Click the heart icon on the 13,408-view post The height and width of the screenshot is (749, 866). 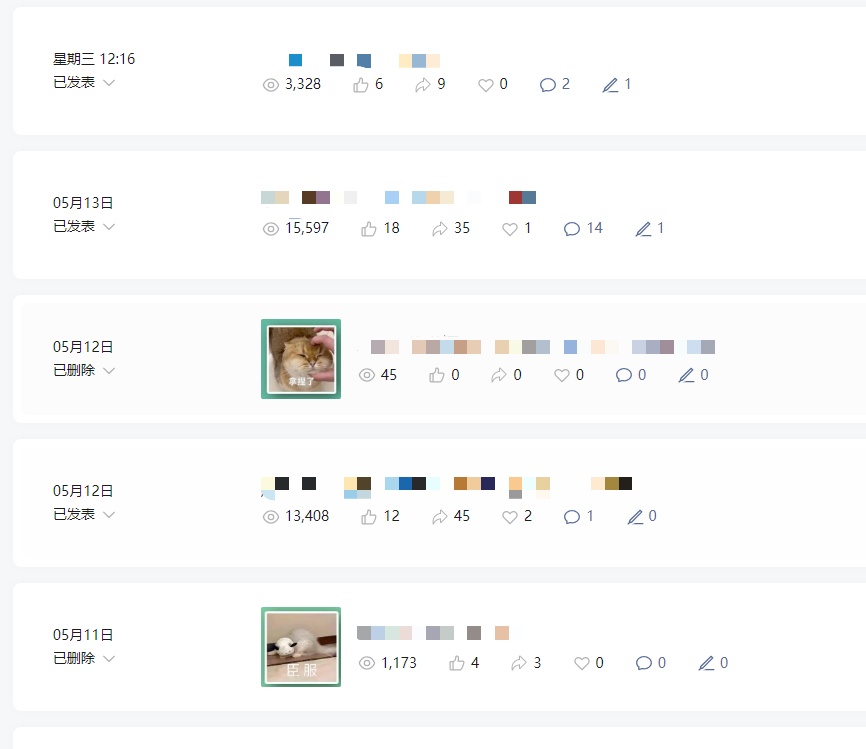click(x=510, y=517)
